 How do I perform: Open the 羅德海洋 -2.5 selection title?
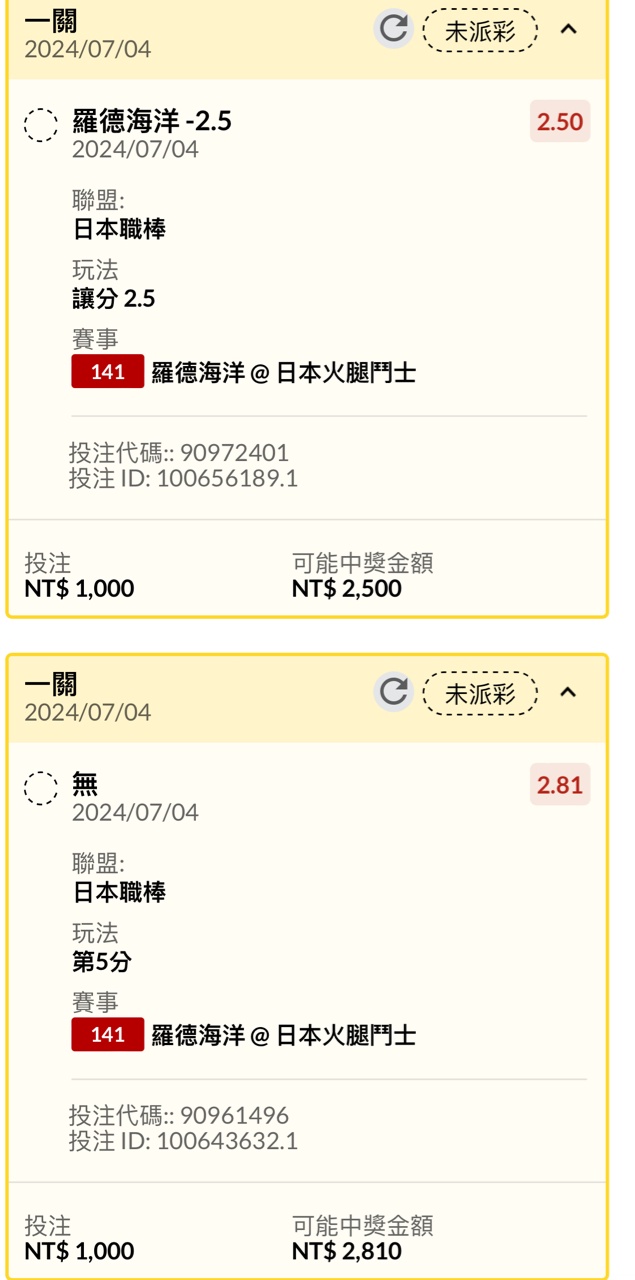pos(152,122)
